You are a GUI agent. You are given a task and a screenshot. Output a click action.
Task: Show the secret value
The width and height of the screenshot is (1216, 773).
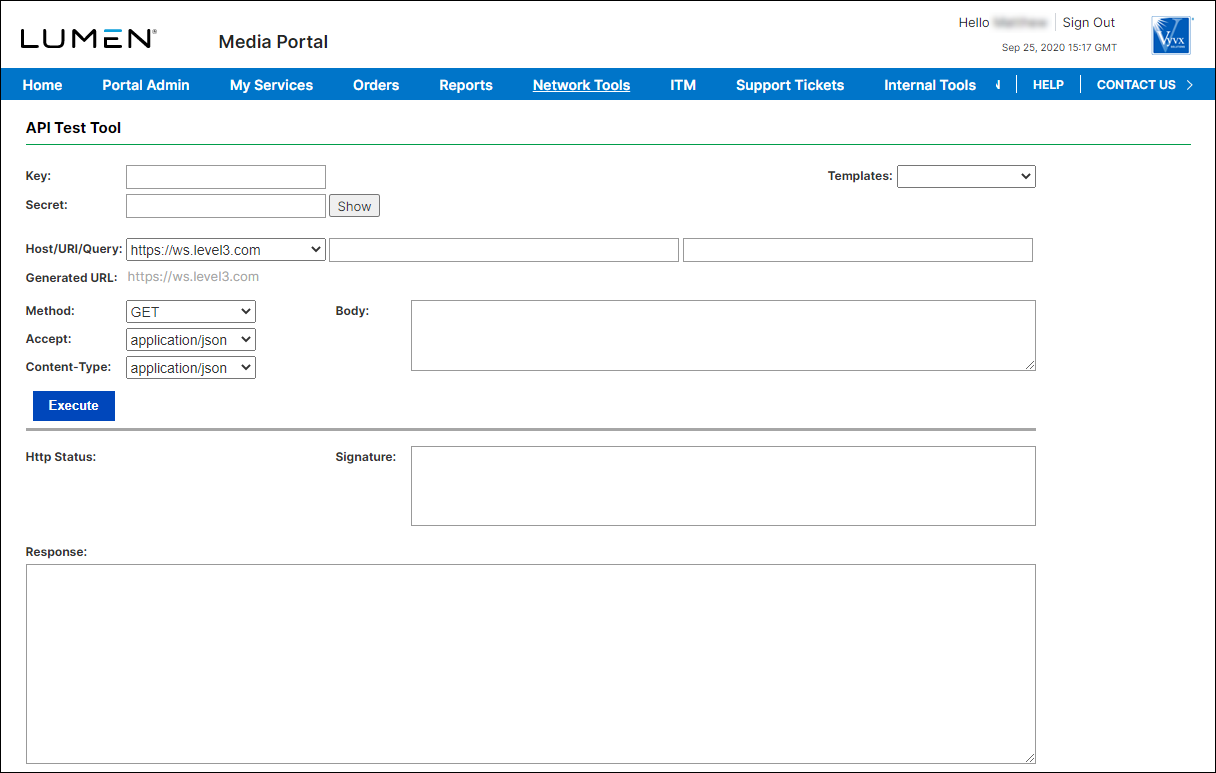click(x=354, y=206)
